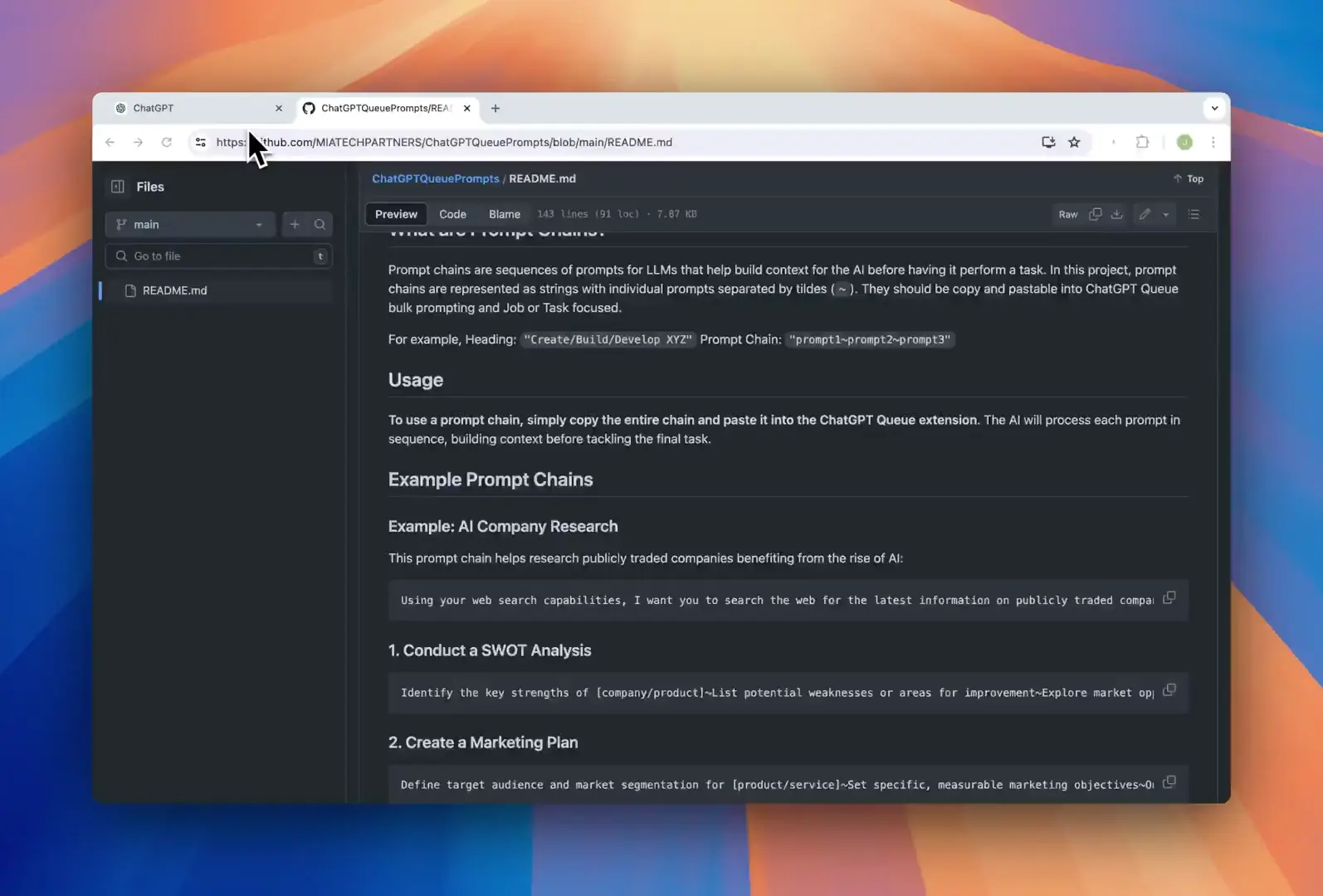Expand more edit options caret

[1166, 215]
